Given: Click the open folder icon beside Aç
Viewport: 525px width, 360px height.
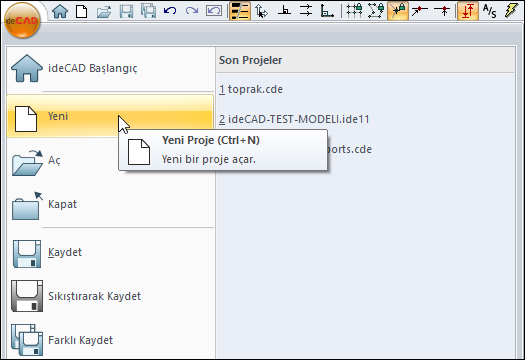Looking at the screenshot, I should coord(27,163).
